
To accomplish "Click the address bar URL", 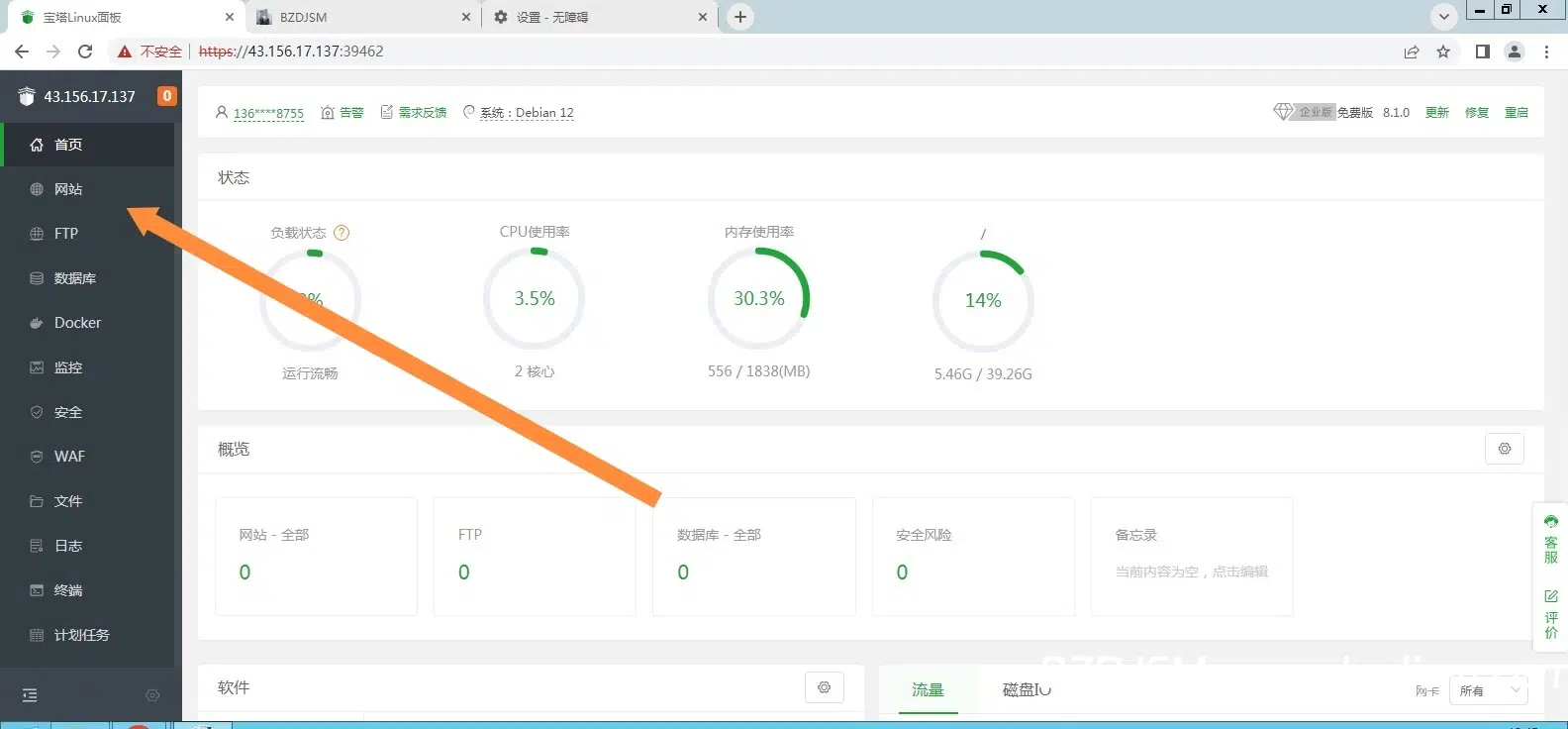I will click(291, 52).
